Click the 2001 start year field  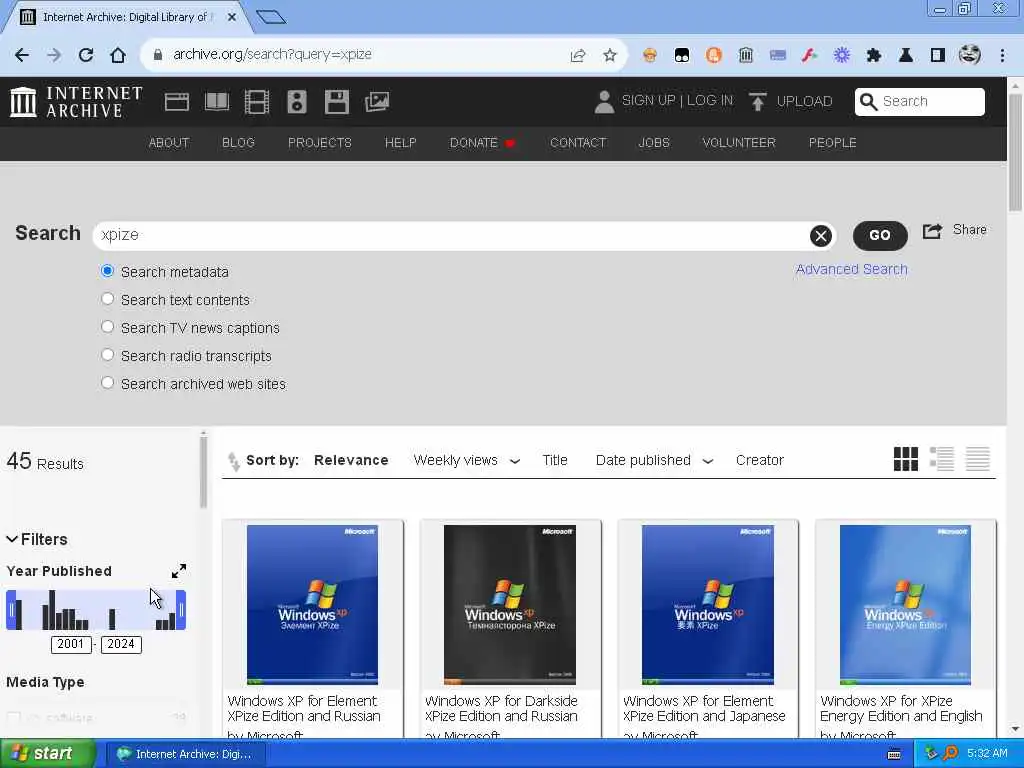tap(71, 644)
